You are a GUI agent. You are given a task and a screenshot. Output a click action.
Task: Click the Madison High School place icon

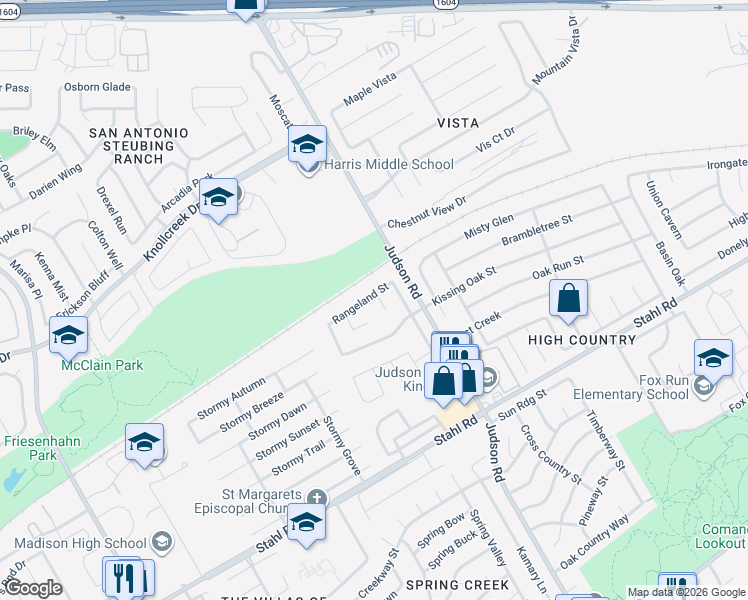click(x=162, y=541)
